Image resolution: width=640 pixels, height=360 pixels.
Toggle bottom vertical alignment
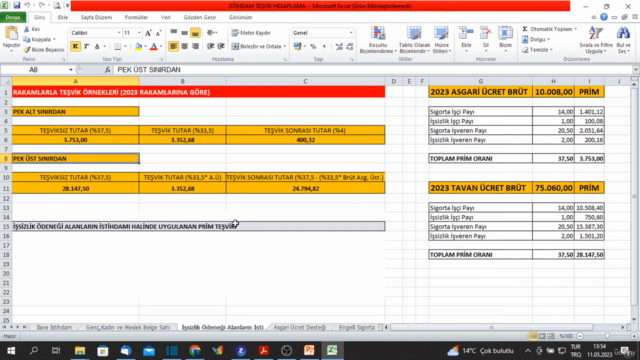coord(195,33)
